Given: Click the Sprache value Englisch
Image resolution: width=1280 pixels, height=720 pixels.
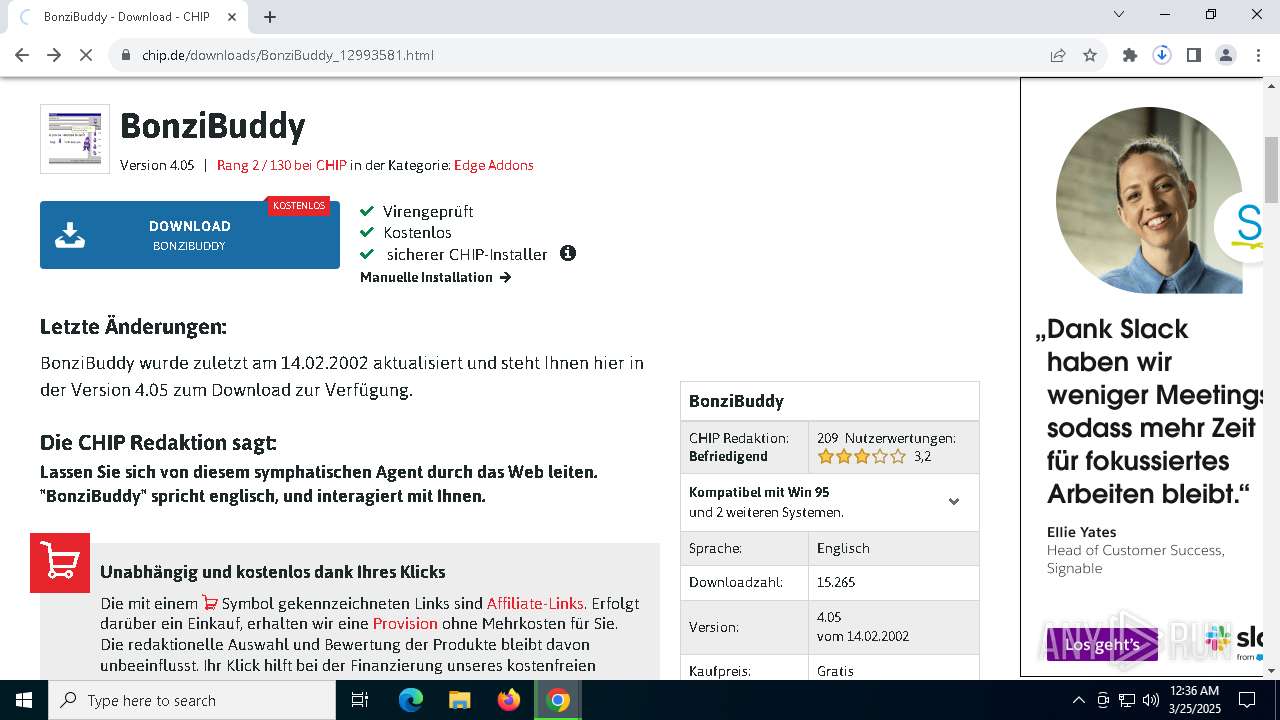Looking at the screenshot, I should [x=843, y=548].
